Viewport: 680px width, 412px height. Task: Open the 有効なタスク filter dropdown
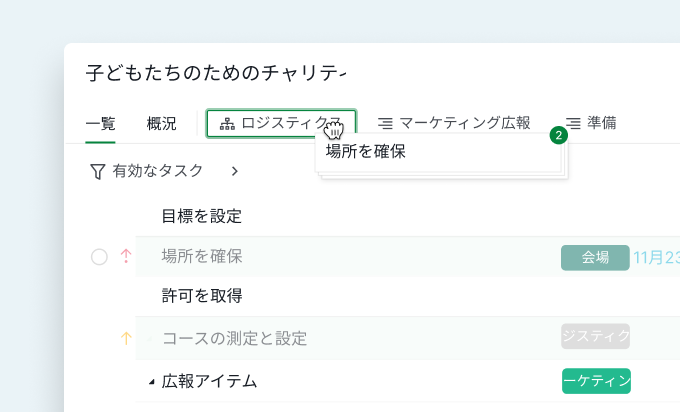coord(158,171)
